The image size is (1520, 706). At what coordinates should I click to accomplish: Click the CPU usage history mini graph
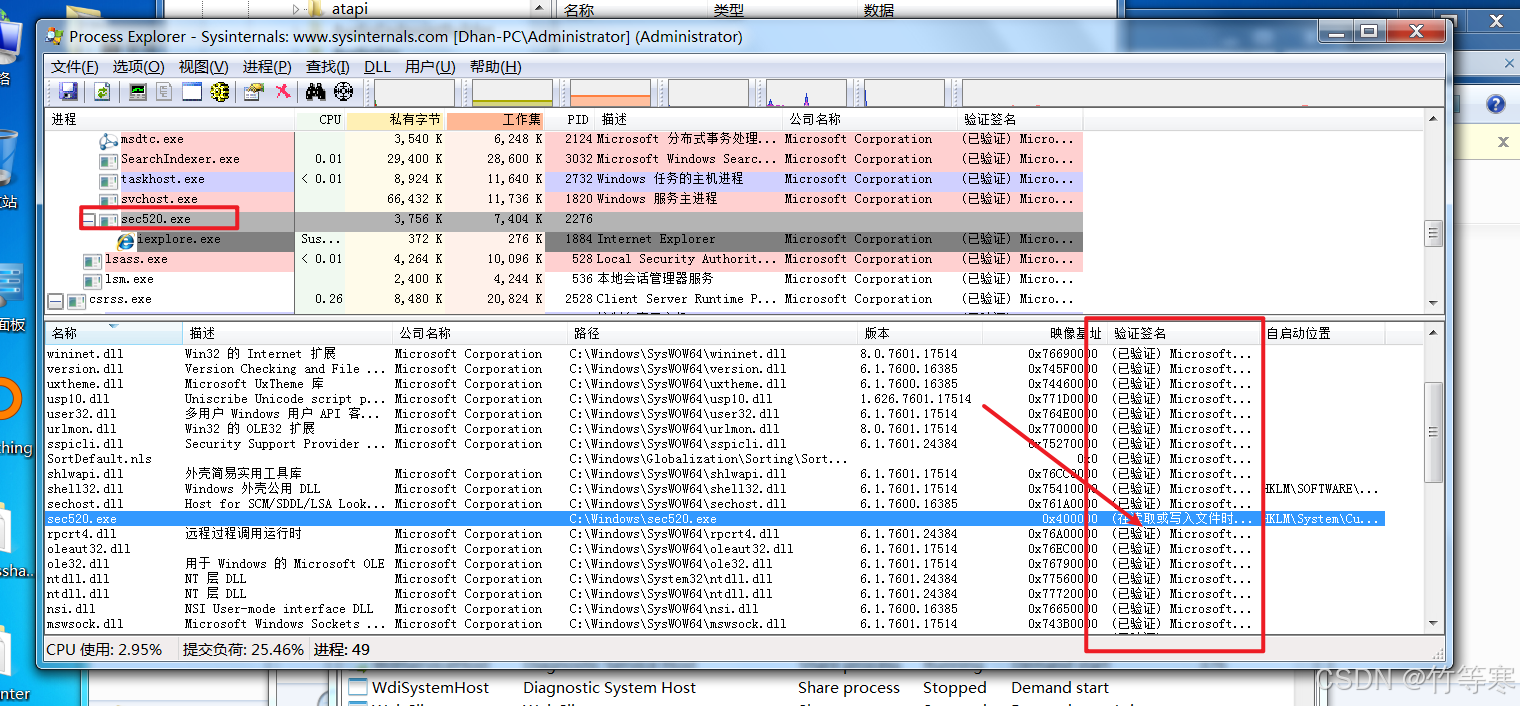414,93
